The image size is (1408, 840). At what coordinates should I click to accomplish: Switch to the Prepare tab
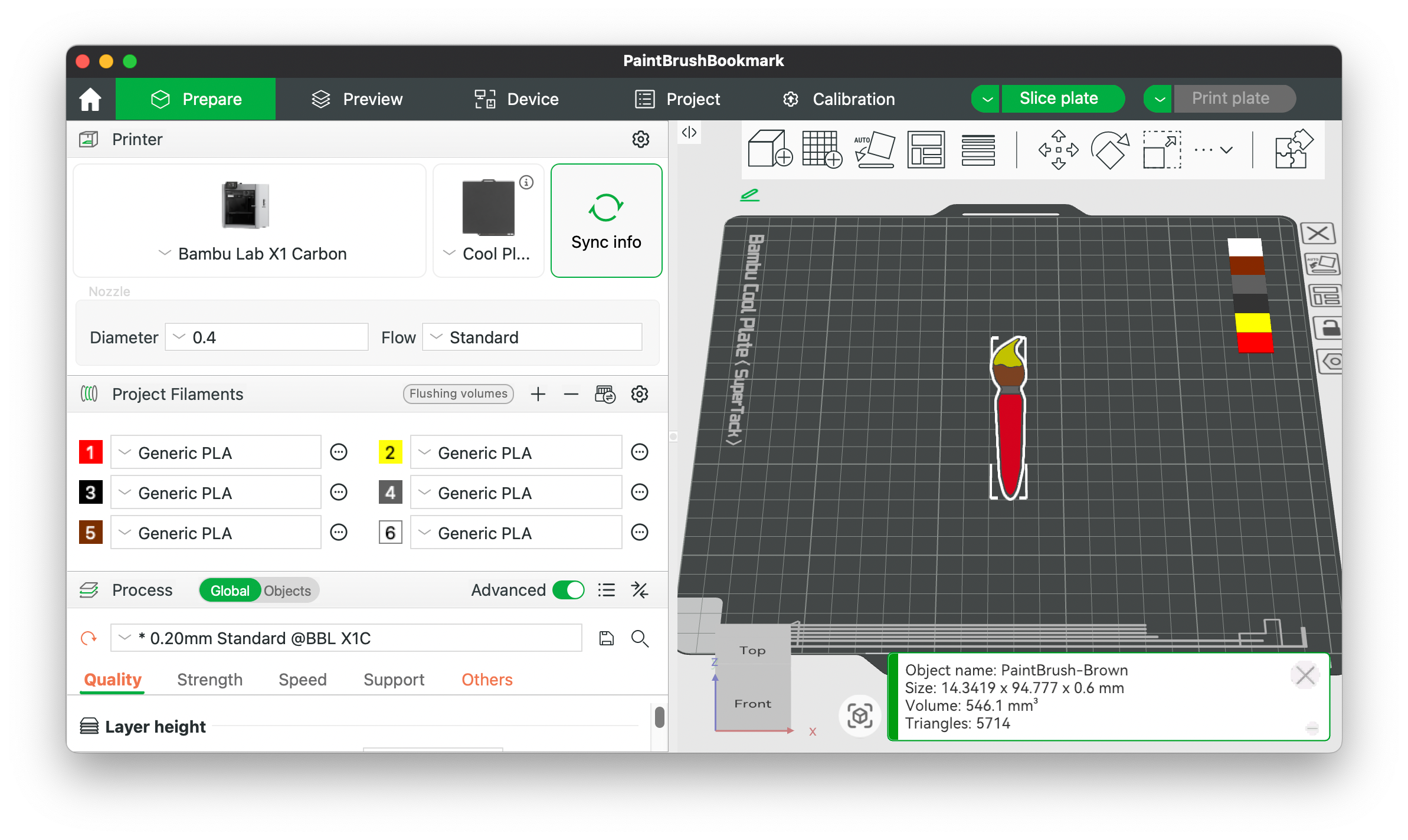click(x=196, y=99)
